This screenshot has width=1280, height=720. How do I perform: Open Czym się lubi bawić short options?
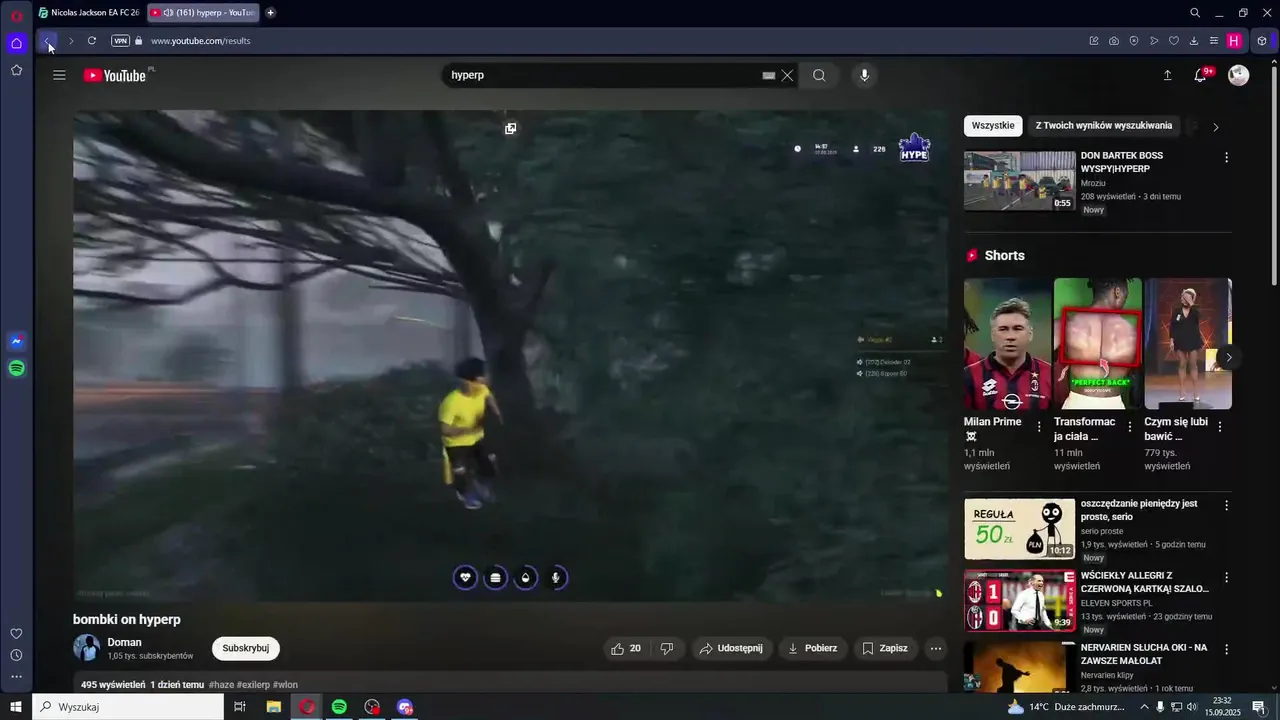coord(1221,427)
